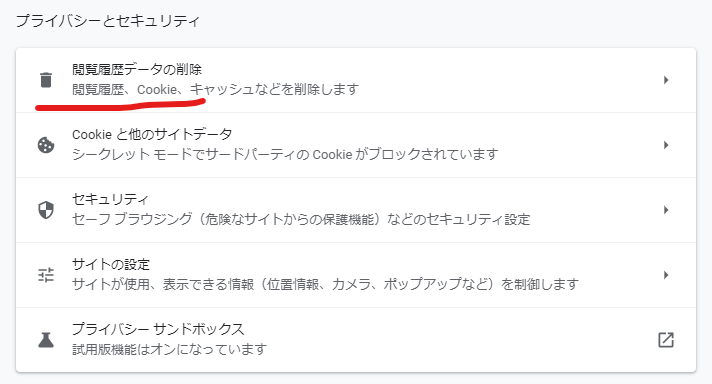This screenshot has height=384, width=712.
Task: Expand the arrow for Cookie と他のサイトデータ
Action: click(666, 145)
